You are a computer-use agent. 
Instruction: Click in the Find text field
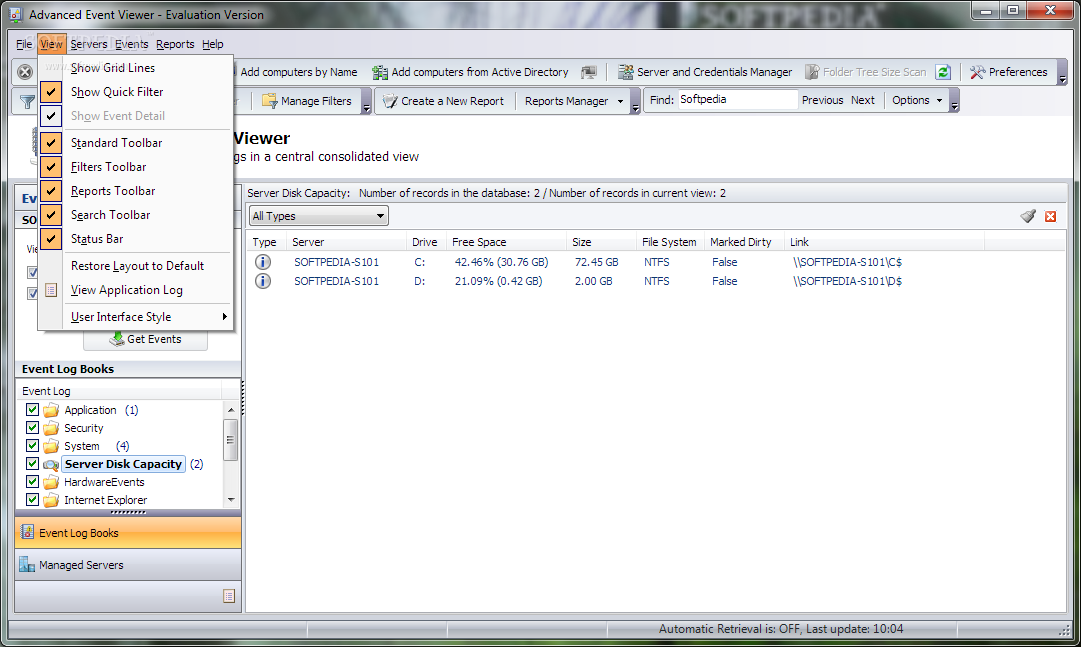coord(738,100)
